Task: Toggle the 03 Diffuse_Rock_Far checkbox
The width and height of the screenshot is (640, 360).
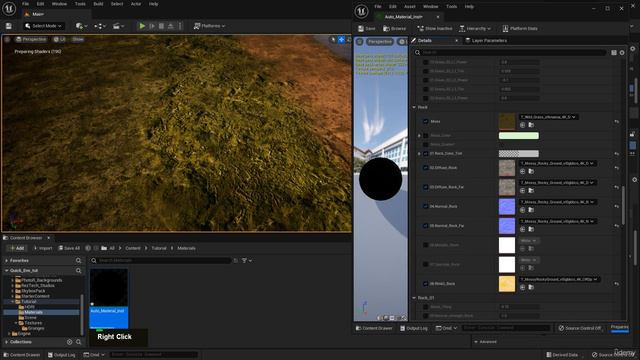Action: pos(426,187)
